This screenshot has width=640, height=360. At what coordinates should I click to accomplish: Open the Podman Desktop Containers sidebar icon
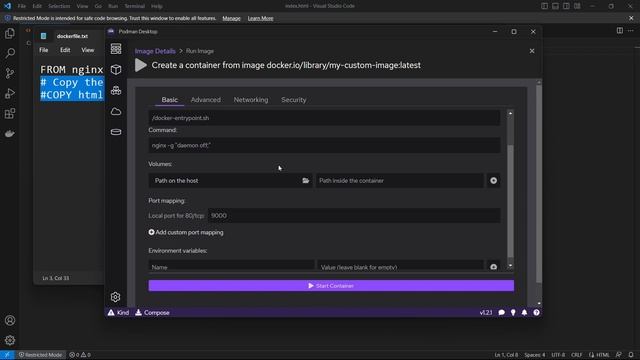click(116, 49)
